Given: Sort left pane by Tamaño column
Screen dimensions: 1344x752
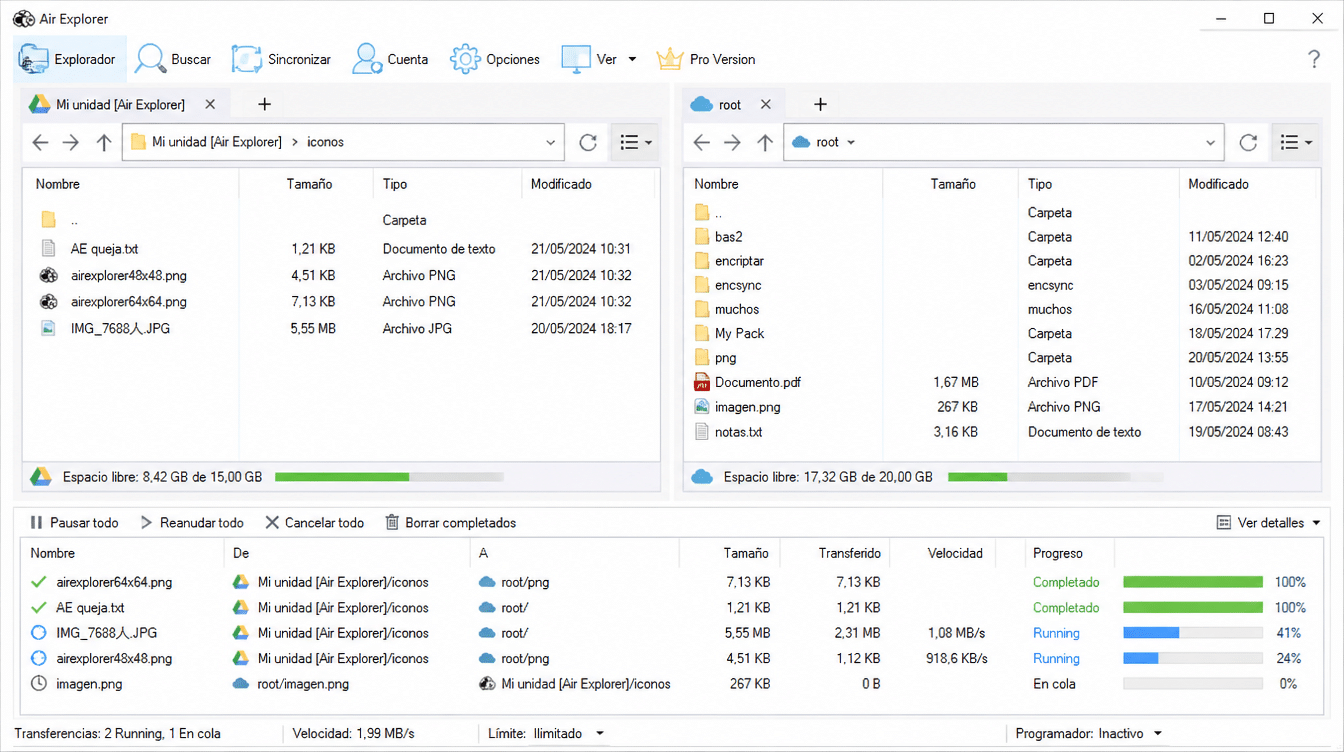Looking at the screenshot, I should pyautogui.click(x=307, y=184).
